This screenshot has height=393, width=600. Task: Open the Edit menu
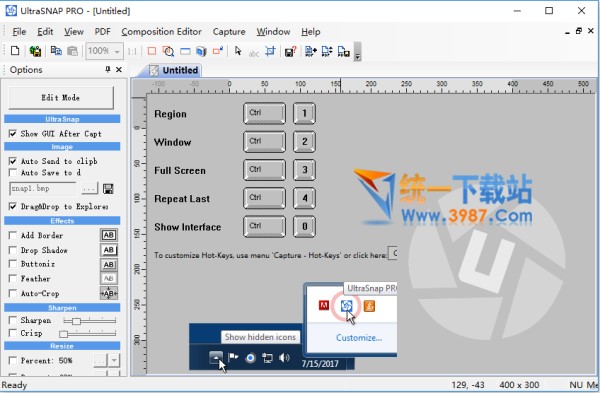[x=45, y=32]
